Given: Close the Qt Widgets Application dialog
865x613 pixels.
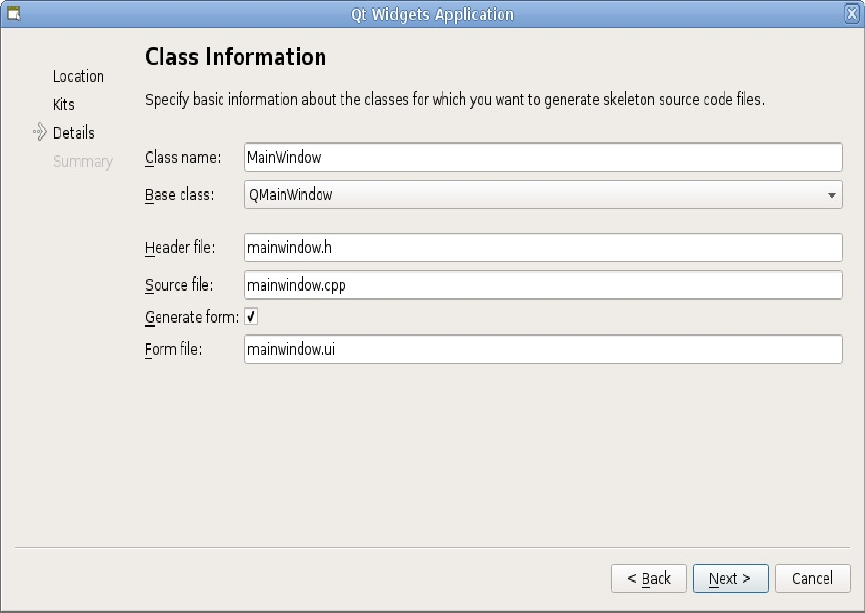Looking at the screenshot, I should coord(852,14).
